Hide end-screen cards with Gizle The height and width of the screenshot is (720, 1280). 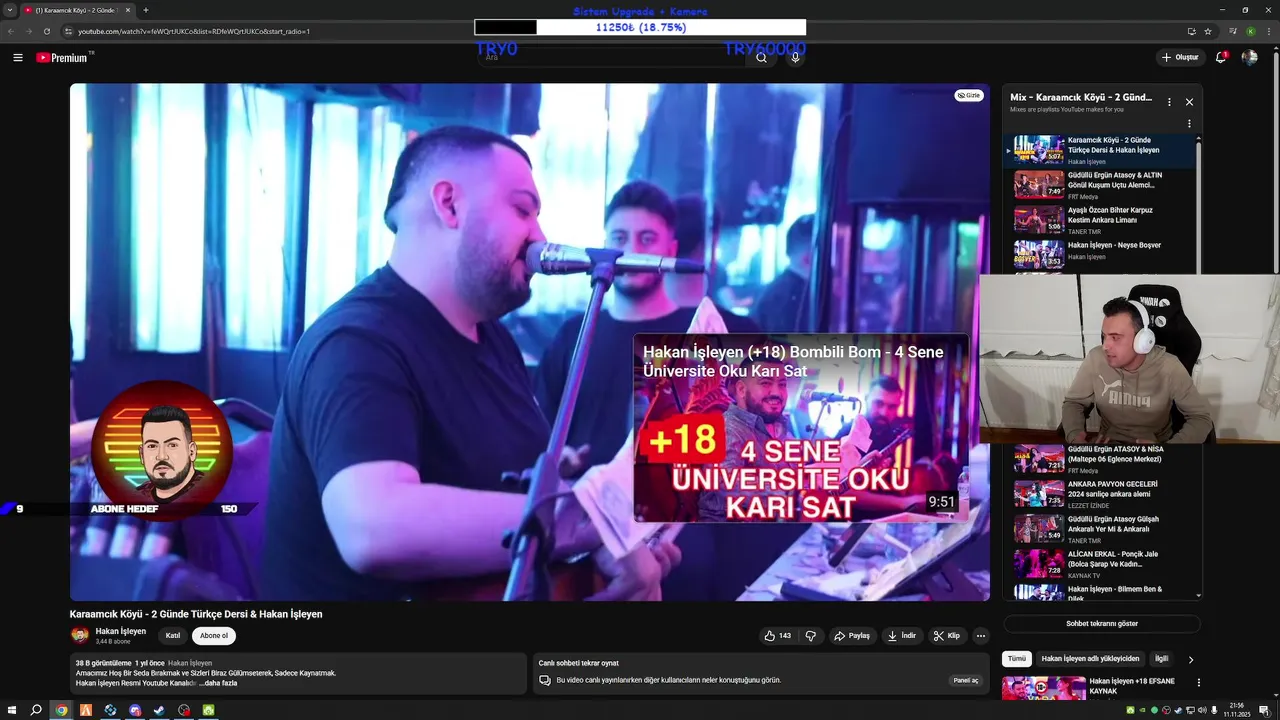tap(969, 95)
